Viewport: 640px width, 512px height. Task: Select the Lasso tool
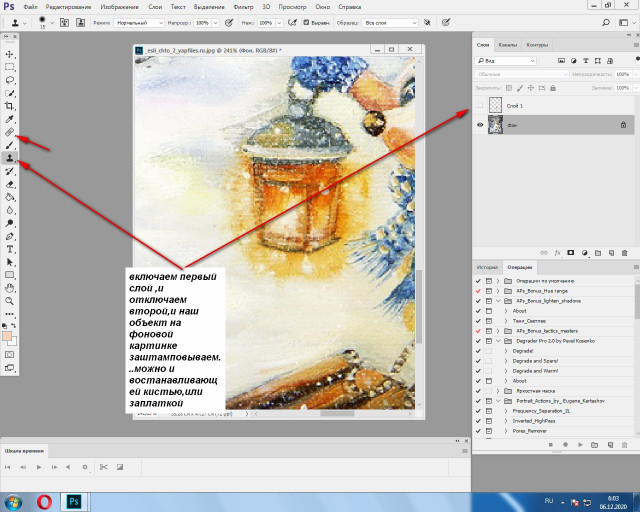click(x=10, y=80)
